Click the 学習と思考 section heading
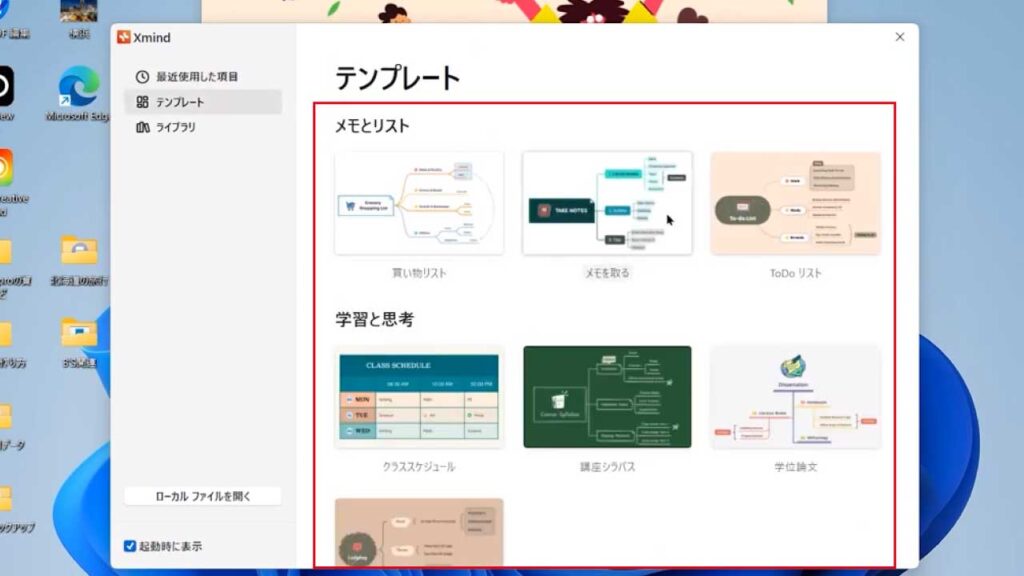 click(x=375, y=319)
